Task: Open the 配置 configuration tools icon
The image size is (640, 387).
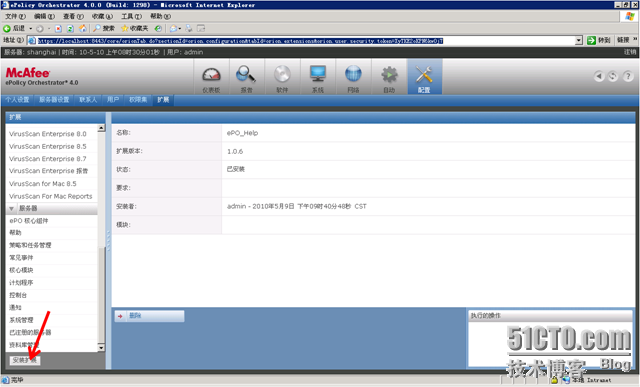Action: 424,78
